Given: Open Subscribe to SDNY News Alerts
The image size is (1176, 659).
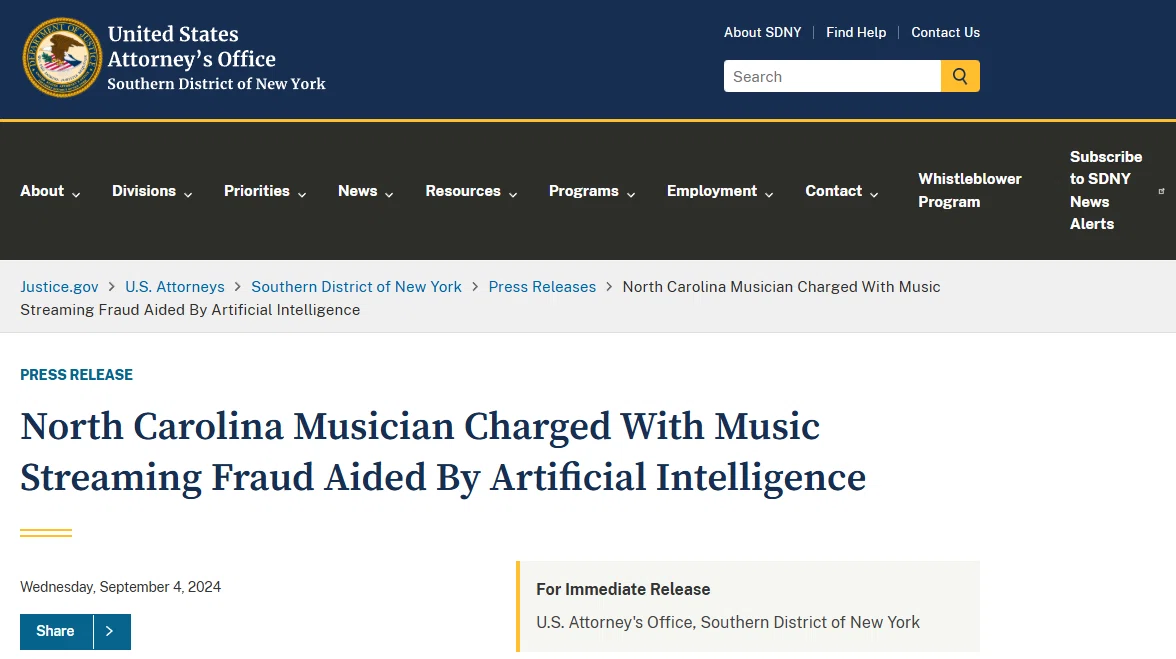Looking at the screenshot, I should tap(1106, 190).
